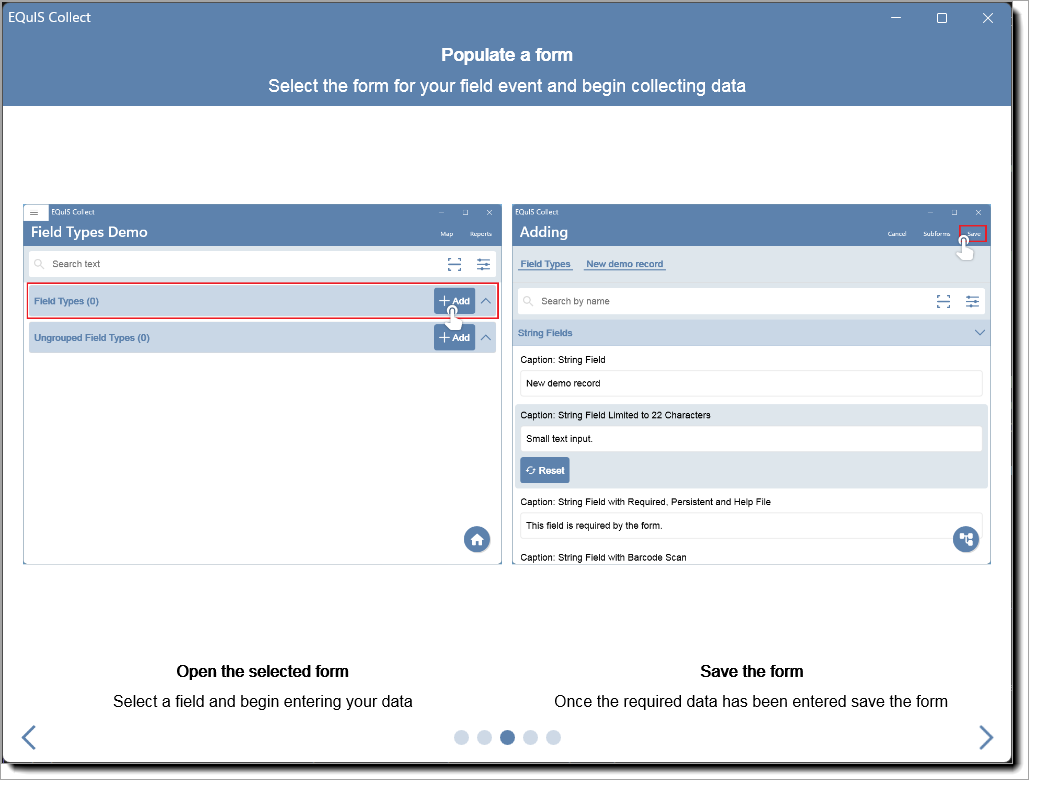Screen dimensions: 1044x795
Task: Follow the Field Types breadcrumb link
Action: pos(545,264)
